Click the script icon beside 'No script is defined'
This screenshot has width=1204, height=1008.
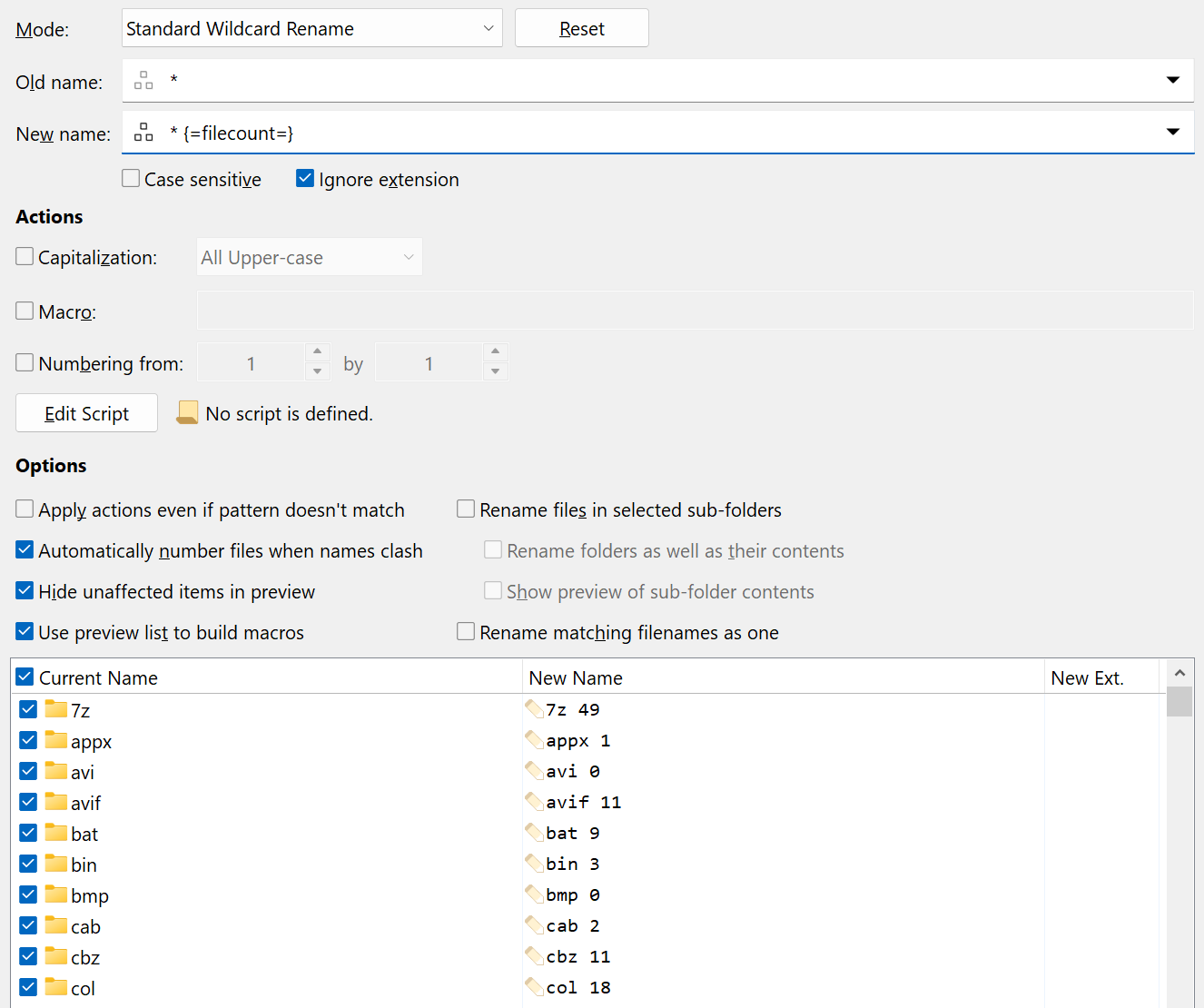coord(187,413)
